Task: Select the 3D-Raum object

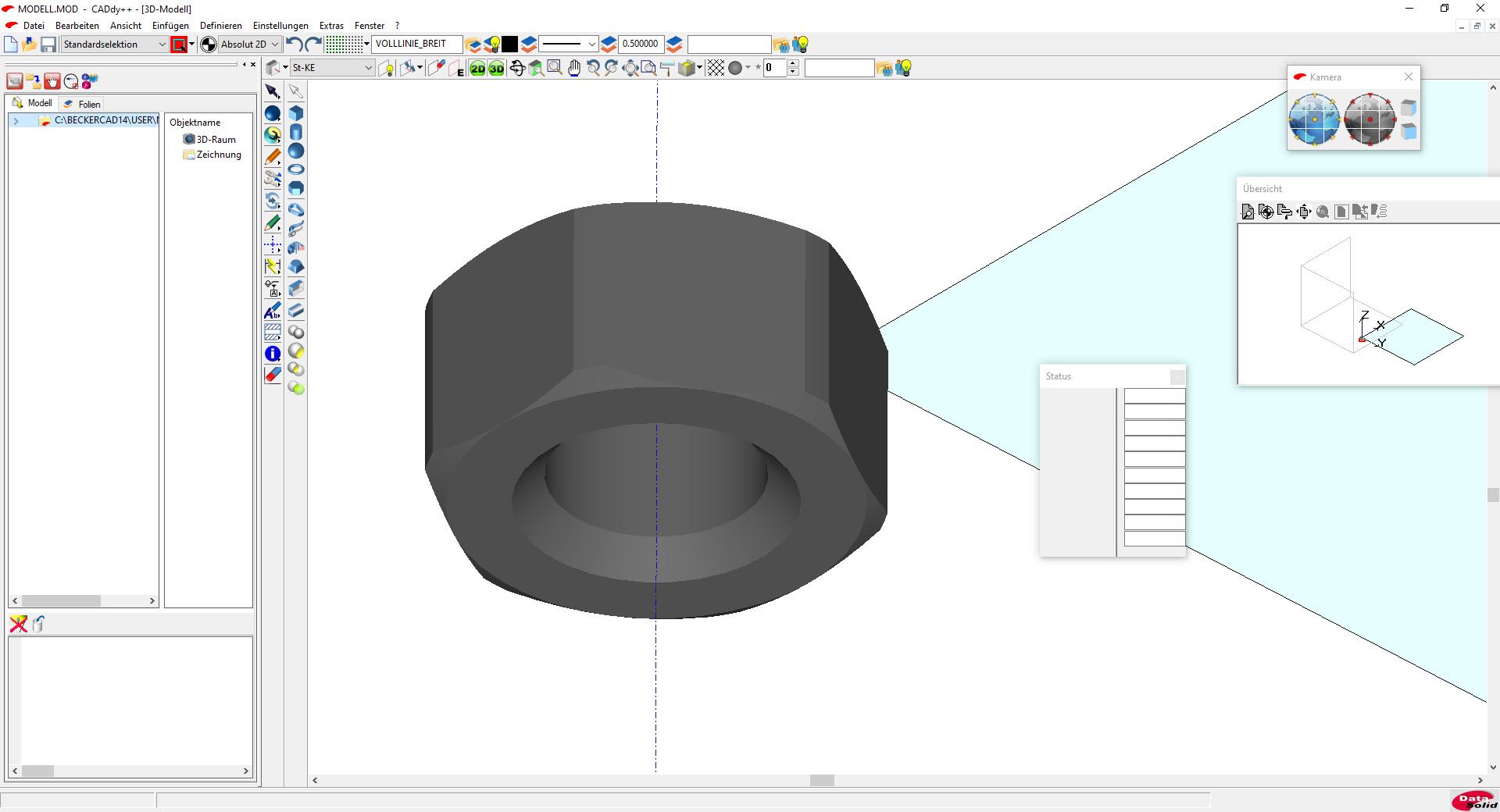Action: 209,140
